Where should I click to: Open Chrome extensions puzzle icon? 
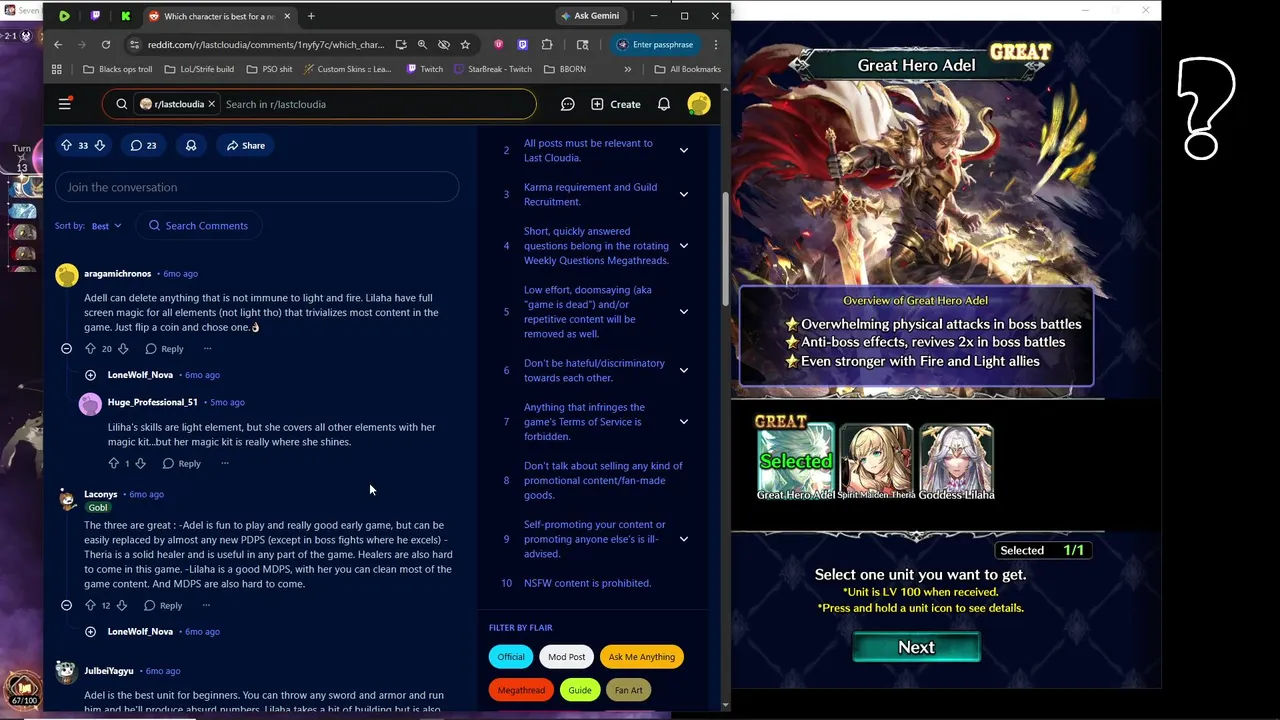tap(547, 45)
